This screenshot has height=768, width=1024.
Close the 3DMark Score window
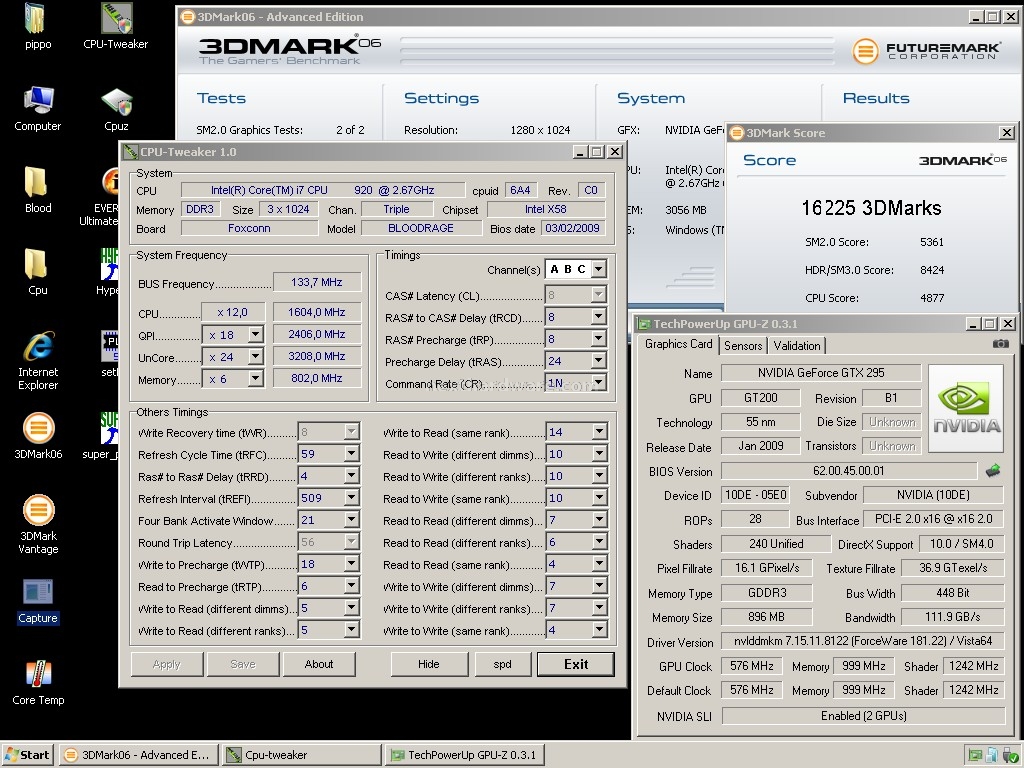1007,133
